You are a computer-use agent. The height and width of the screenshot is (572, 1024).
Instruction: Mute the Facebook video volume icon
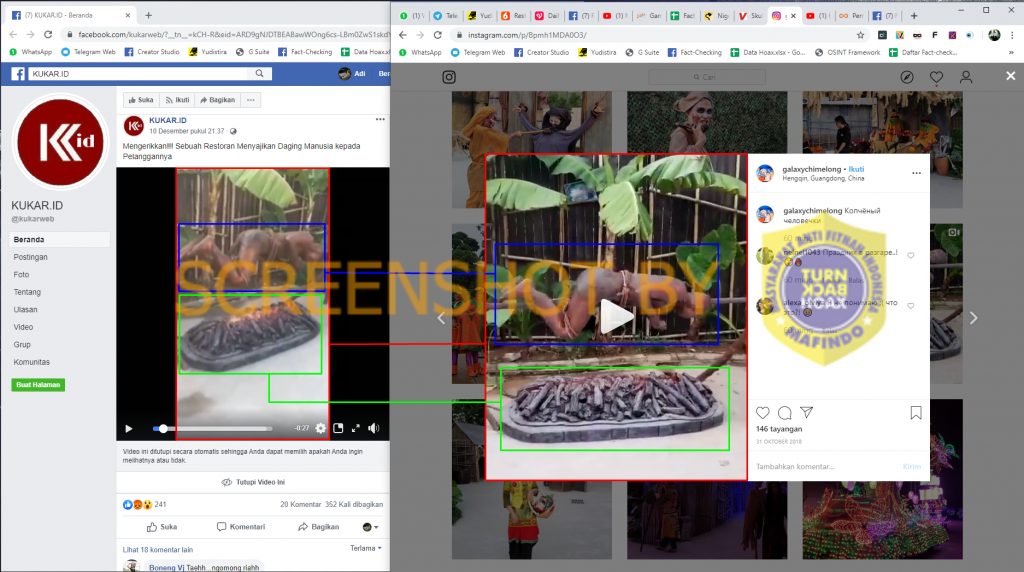[x=374, y=428]
